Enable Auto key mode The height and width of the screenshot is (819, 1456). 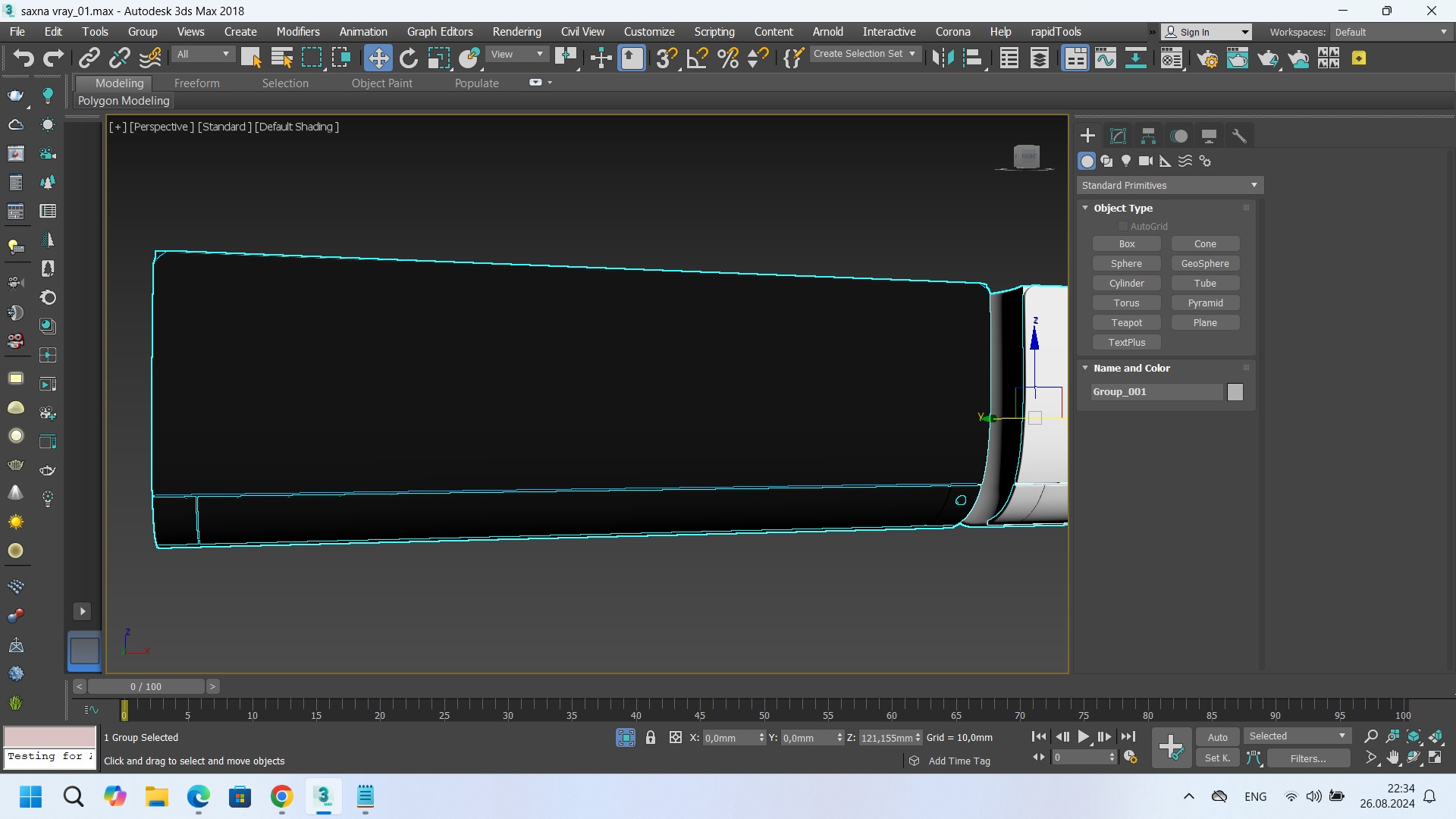coord(1217,737)
